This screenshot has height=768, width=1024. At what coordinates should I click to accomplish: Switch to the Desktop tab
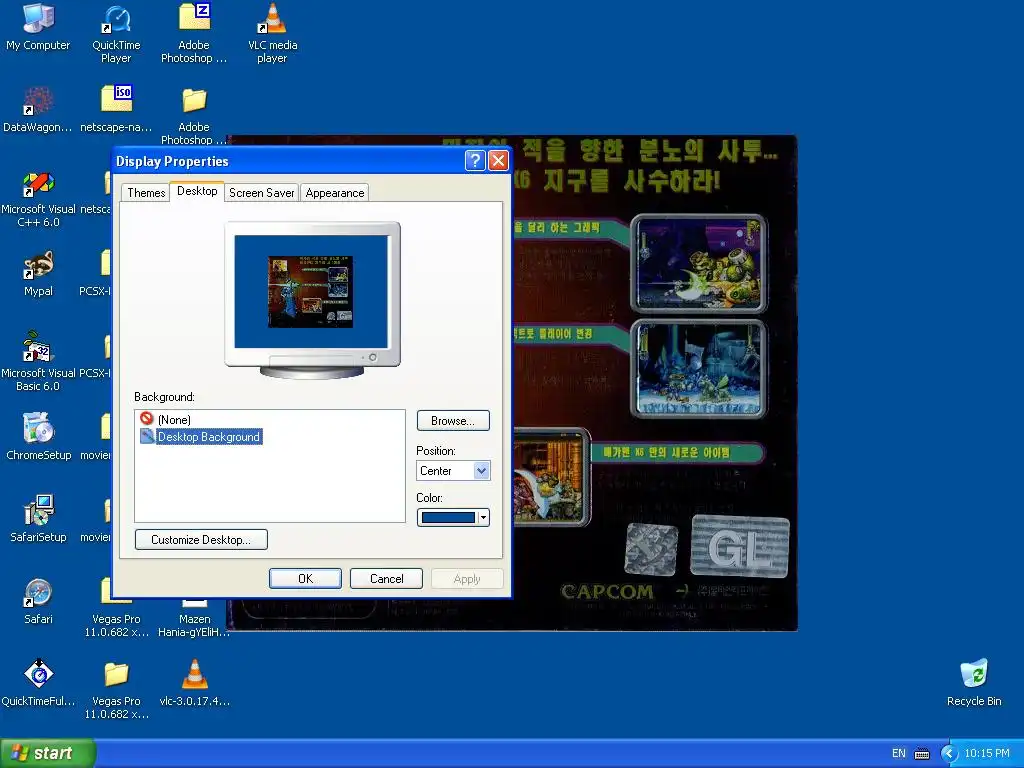197,191
